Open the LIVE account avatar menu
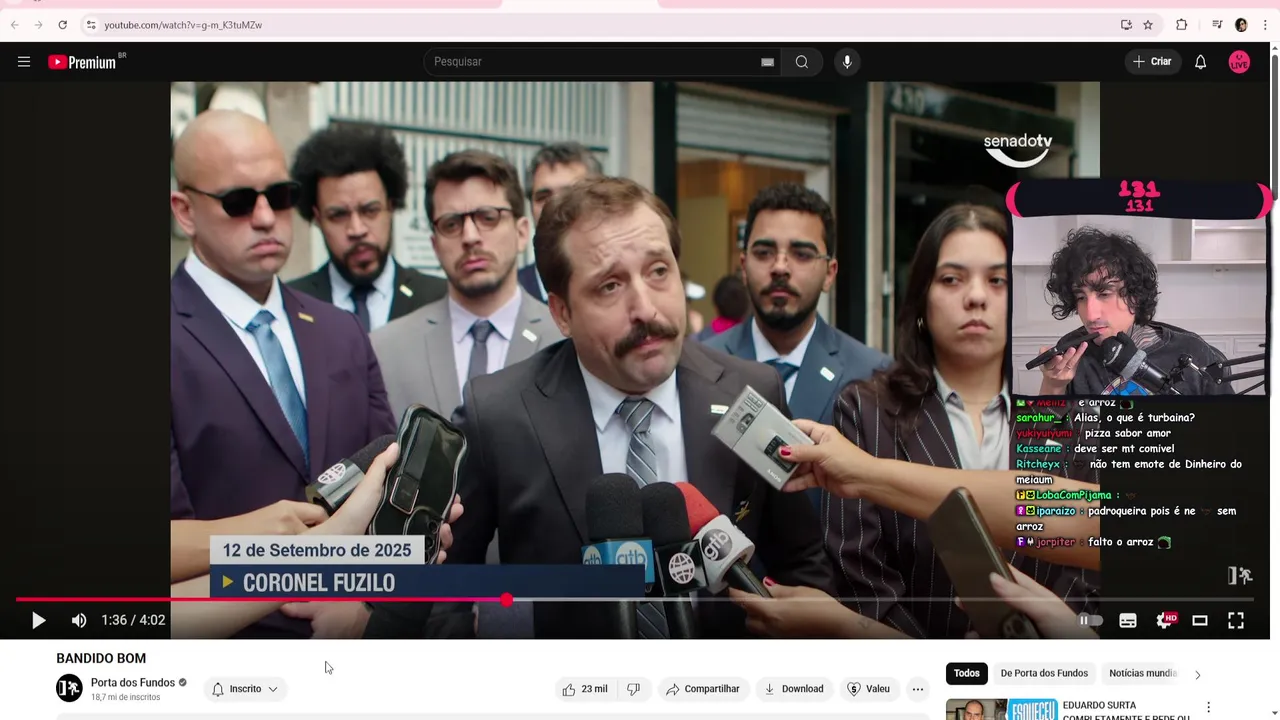Viewport: 1280px width, 720px height. point(1239,62)
